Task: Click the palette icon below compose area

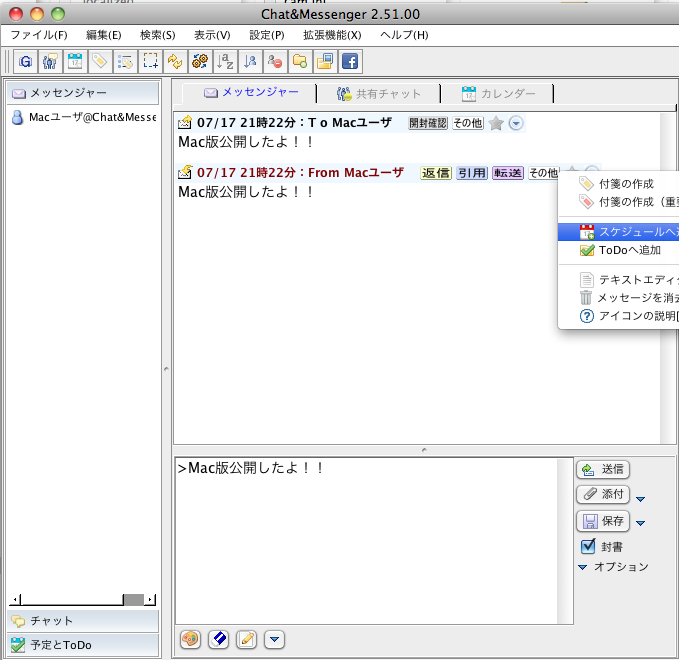Action: [190, 639]
